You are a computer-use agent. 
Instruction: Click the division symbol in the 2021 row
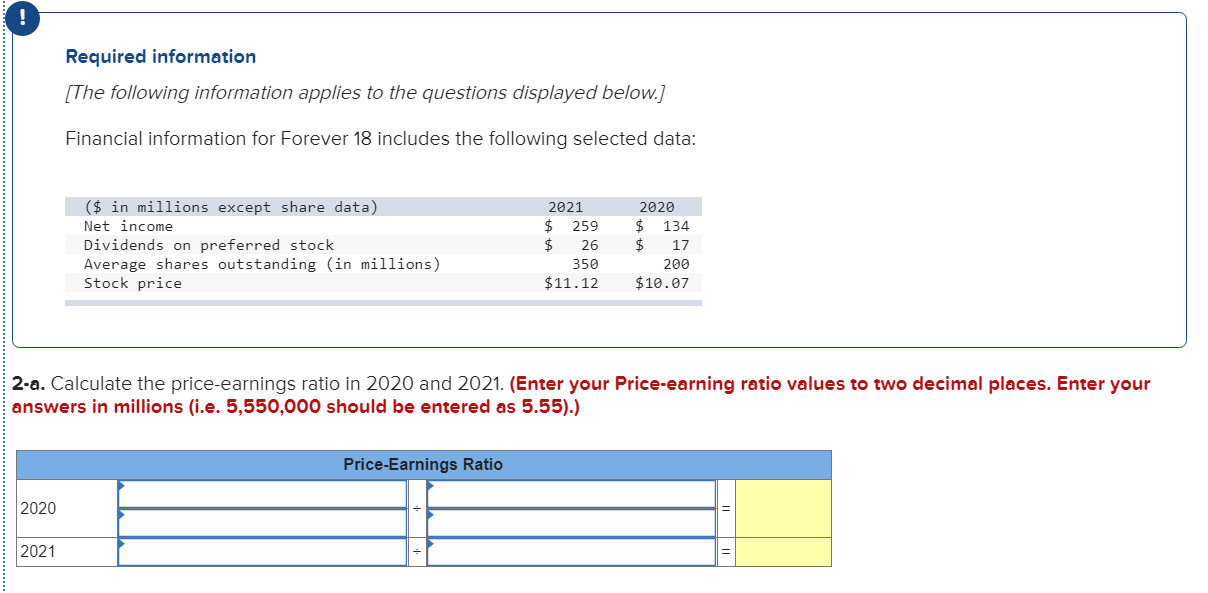click(x=415, y=551)
